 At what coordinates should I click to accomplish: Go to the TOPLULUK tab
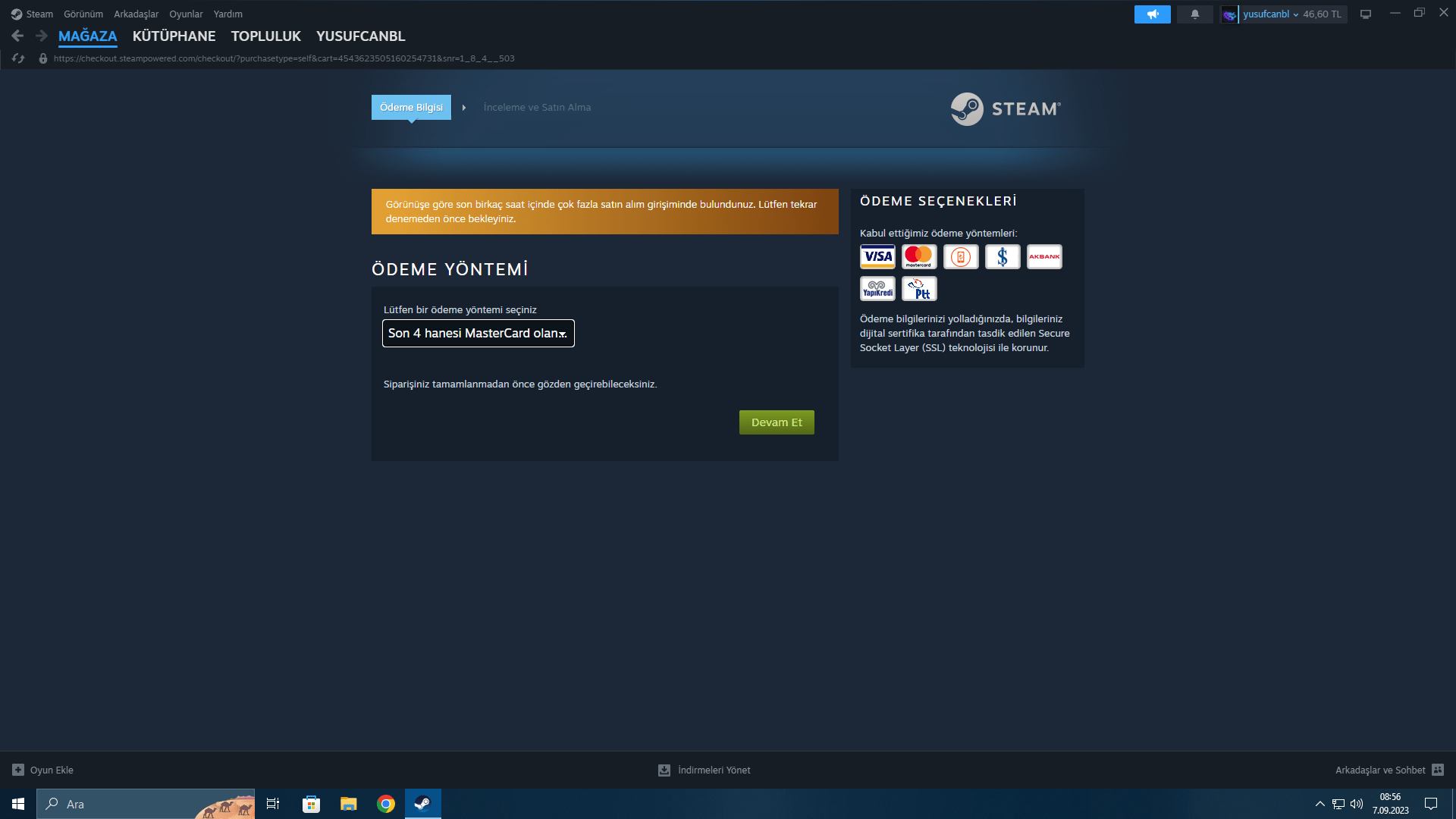point(266,36)
